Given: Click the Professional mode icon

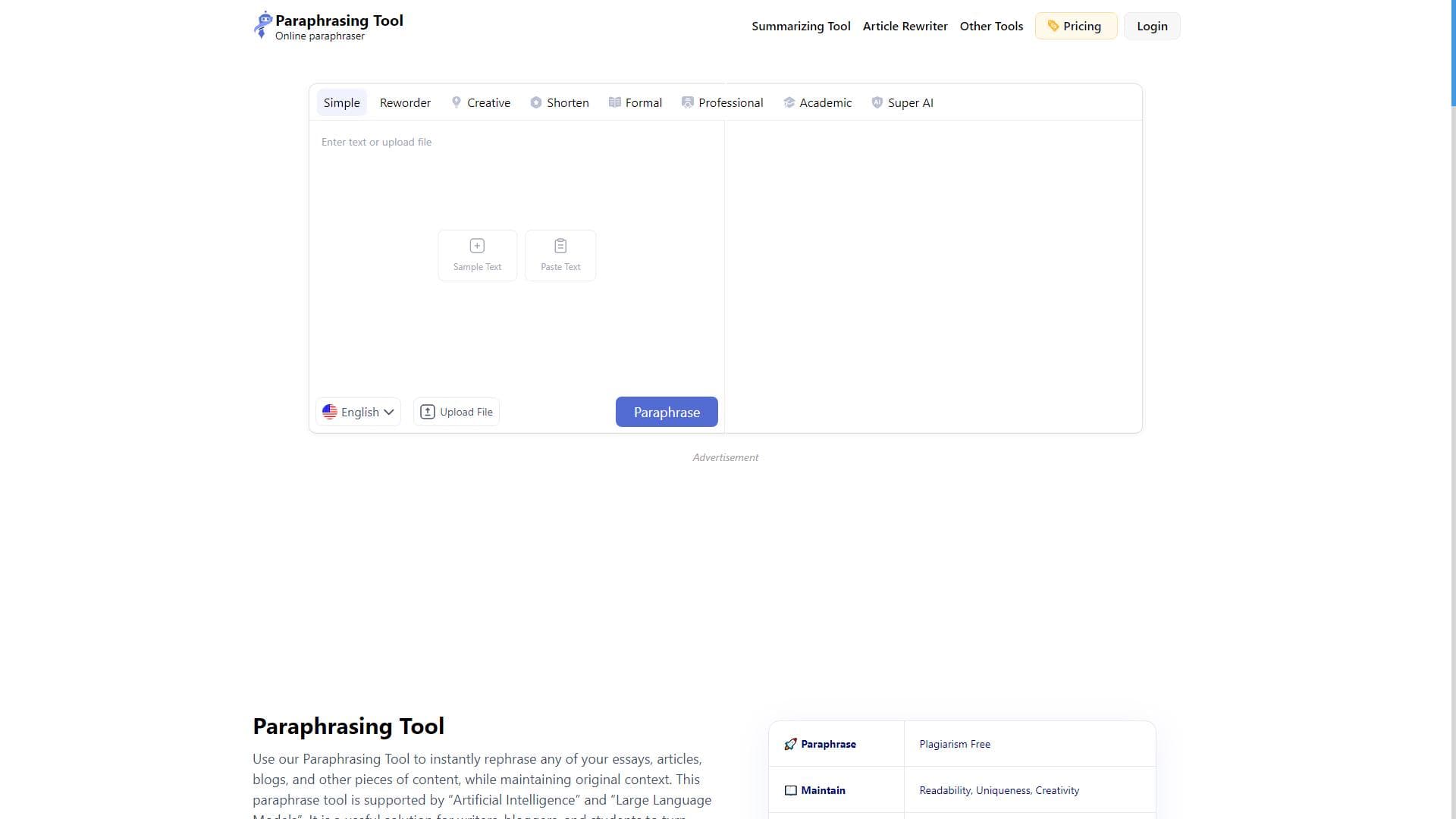Looking at the screenshot, I should click(688, 102).
